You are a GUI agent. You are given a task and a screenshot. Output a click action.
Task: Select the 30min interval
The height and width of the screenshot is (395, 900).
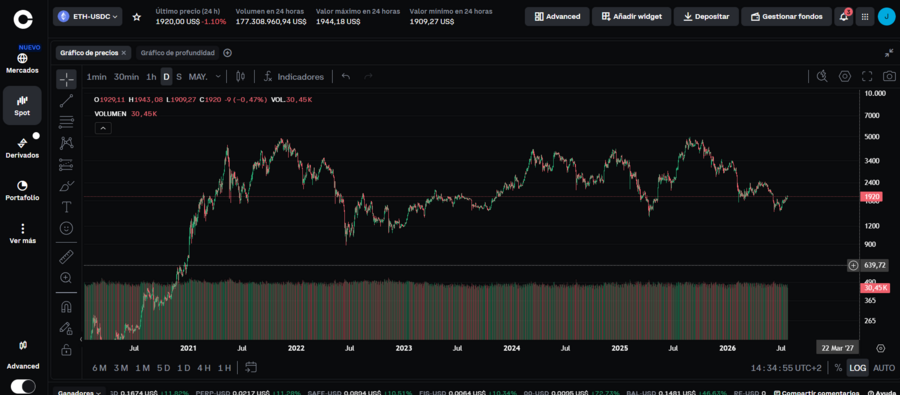(x=126, y=76)
